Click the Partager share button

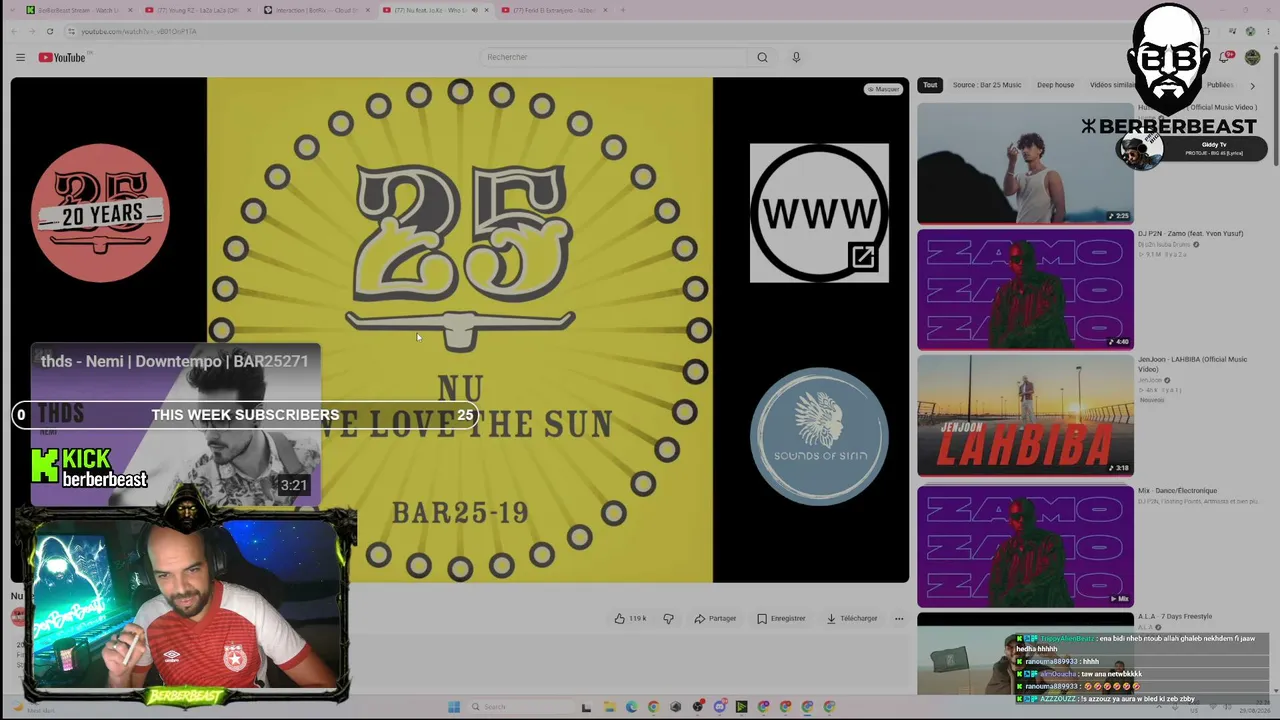[715, 618]
